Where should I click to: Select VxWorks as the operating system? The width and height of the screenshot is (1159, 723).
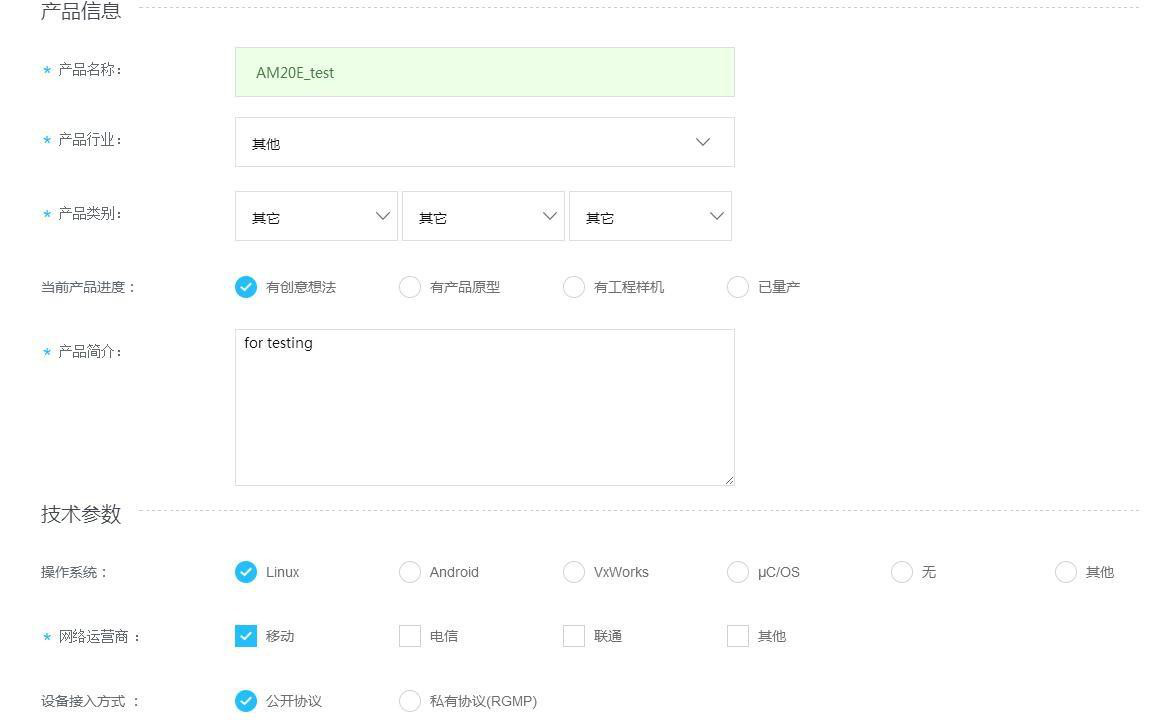click(574, 572)
